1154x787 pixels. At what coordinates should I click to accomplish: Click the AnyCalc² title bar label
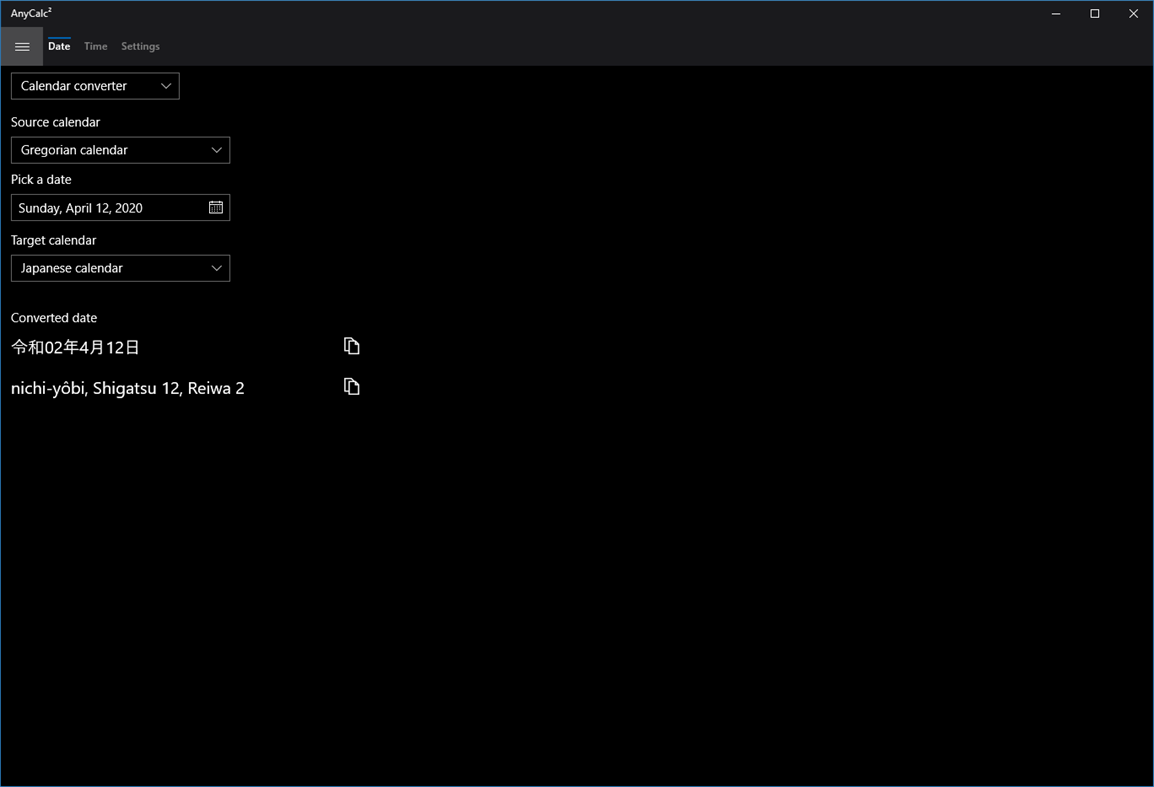[31, 13]
